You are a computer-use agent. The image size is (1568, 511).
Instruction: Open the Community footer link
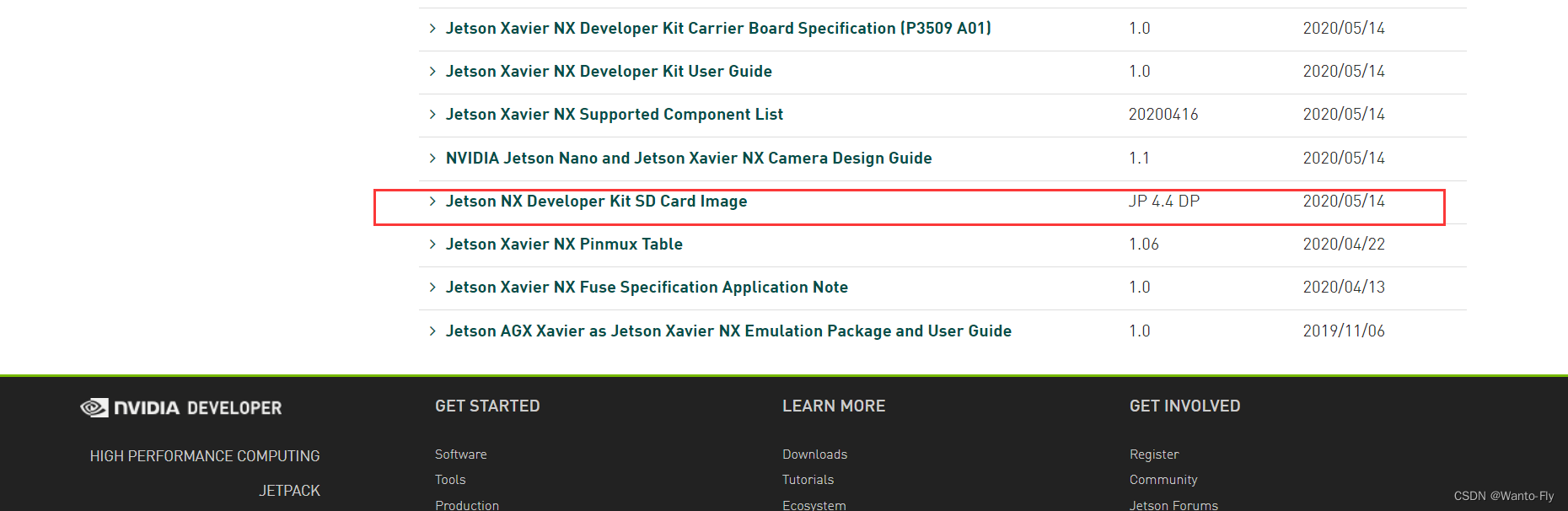pos(1163,480)
